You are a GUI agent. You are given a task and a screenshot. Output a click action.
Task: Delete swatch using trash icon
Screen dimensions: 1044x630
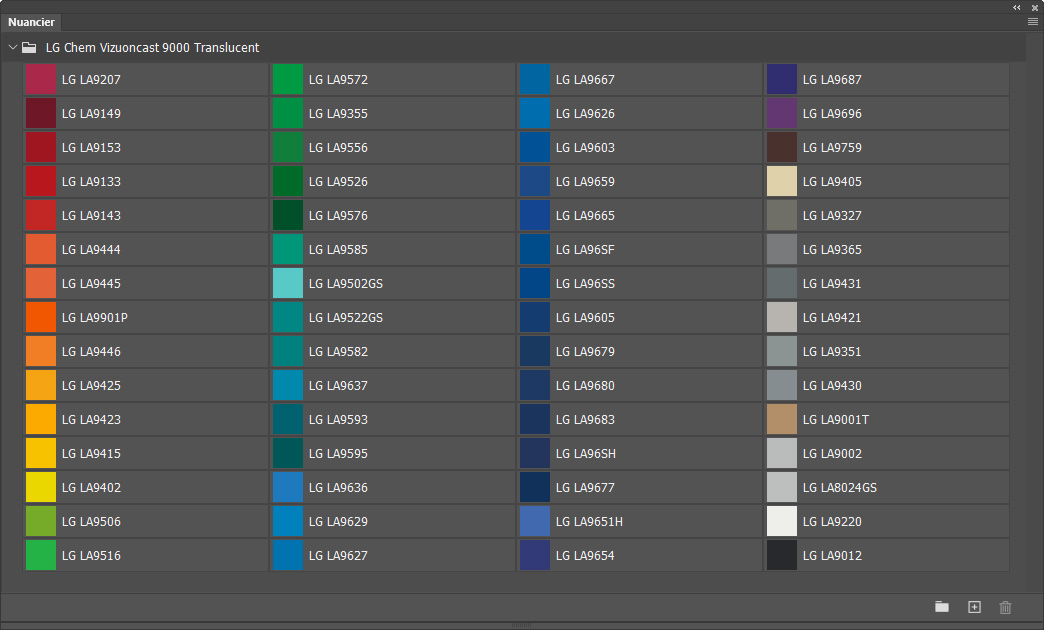point(1005,607)
